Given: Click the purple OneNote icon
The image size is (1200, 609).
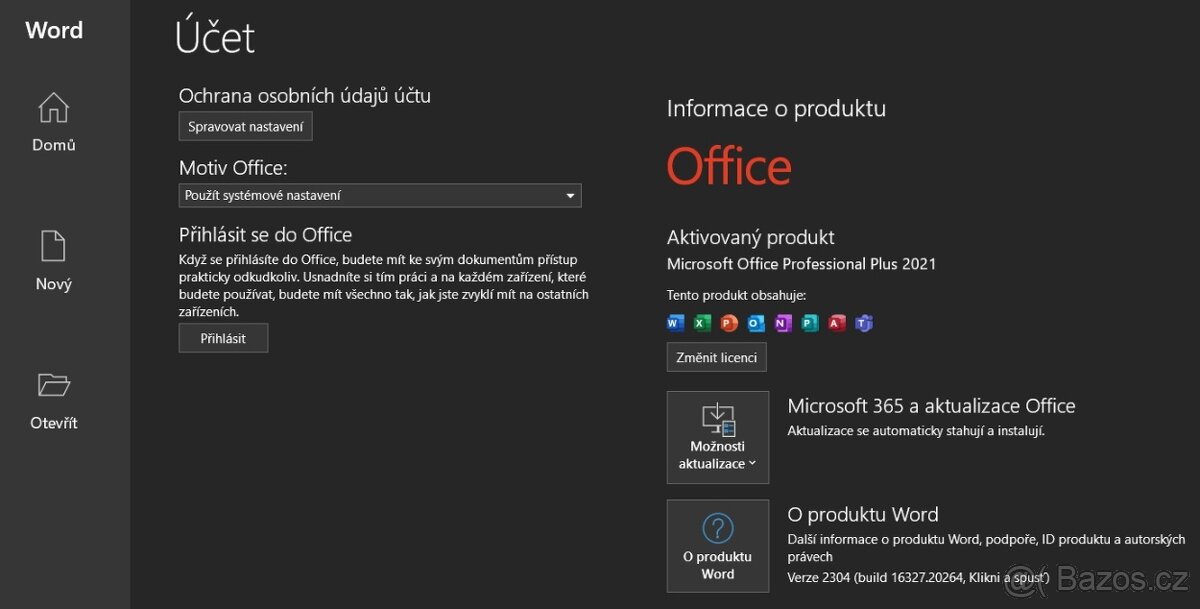Looking at the screenshot, I should [783, 322].
